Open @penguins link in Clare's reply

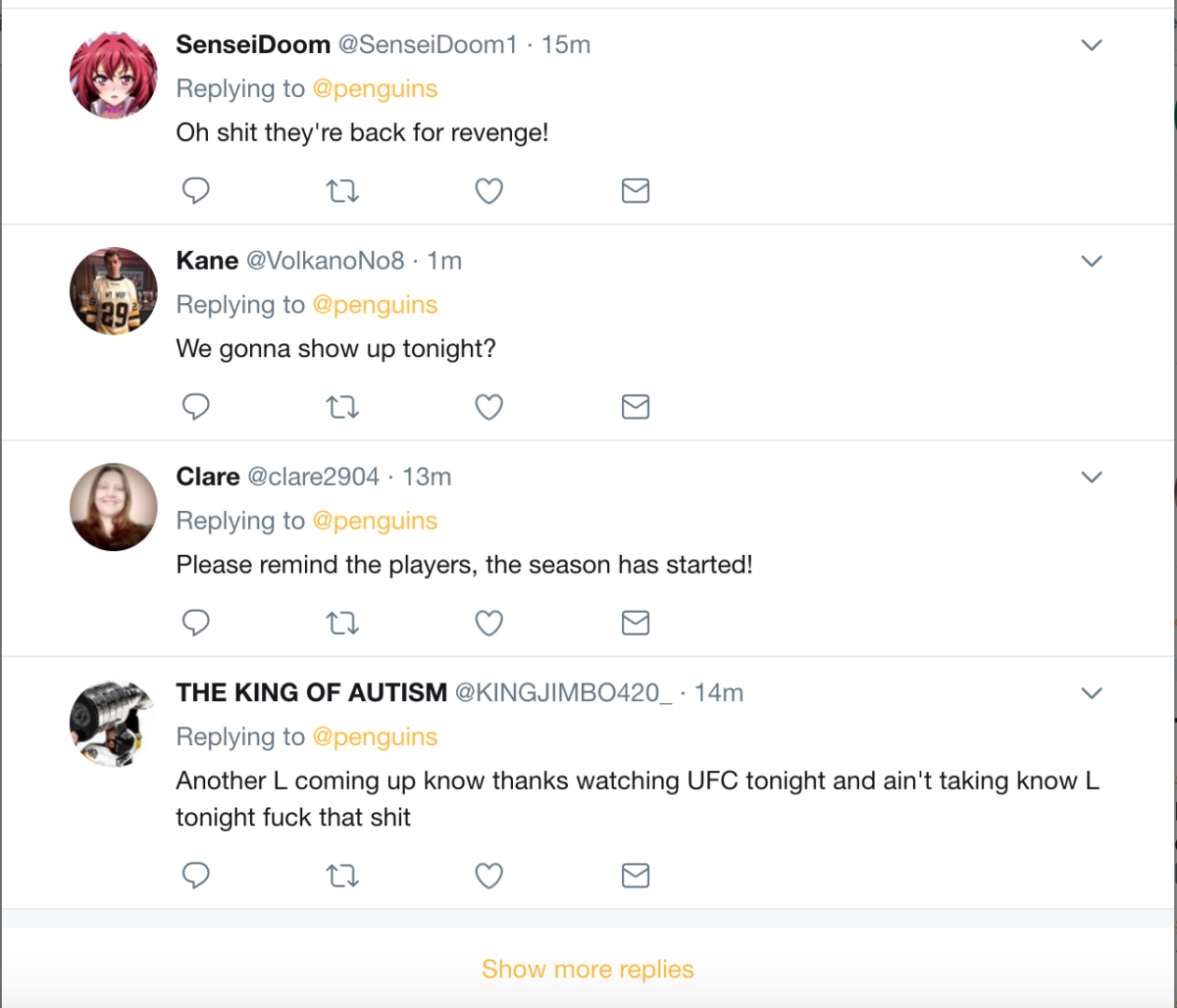tap(375, 521)
